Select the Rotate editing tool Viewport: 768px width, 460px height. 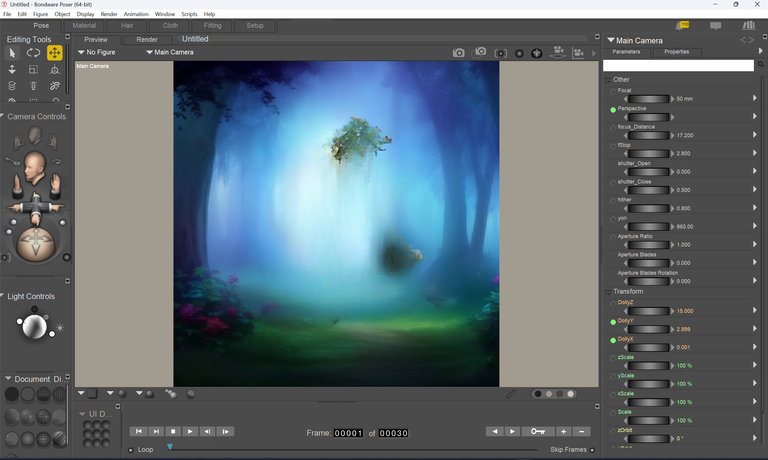(x=33, y=52)
